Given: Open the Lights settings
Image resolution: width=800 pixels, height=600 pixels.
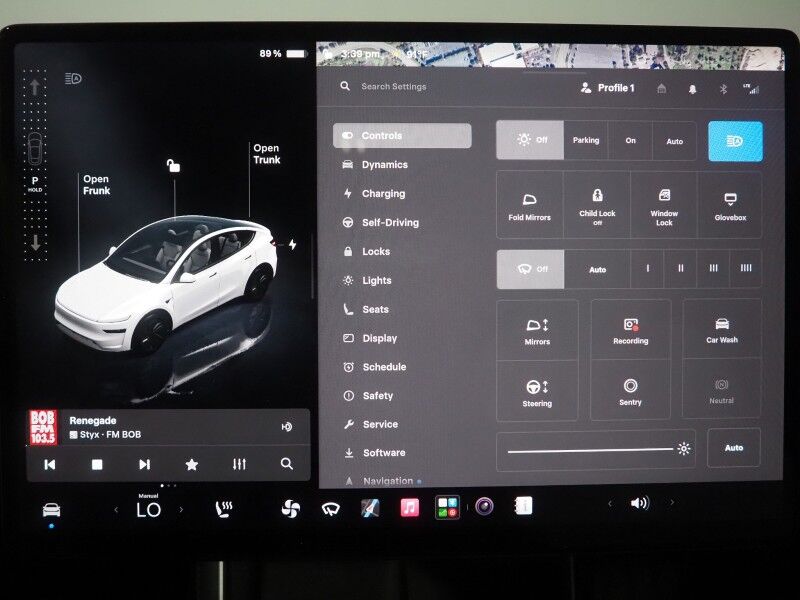Looking at the screenshot, I should click(x=367, y=281).
